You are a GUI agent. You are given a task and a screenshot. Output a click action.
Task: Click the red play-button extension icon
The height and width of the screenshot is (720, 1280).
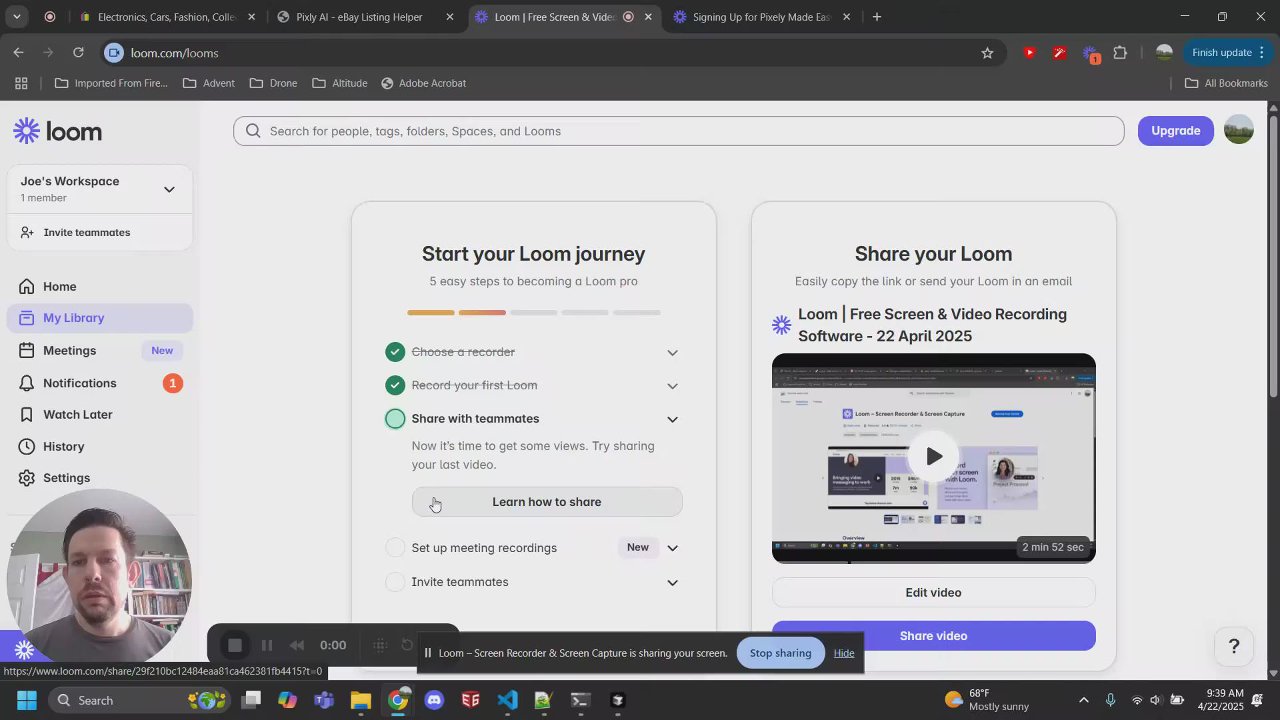(1029, 53)
